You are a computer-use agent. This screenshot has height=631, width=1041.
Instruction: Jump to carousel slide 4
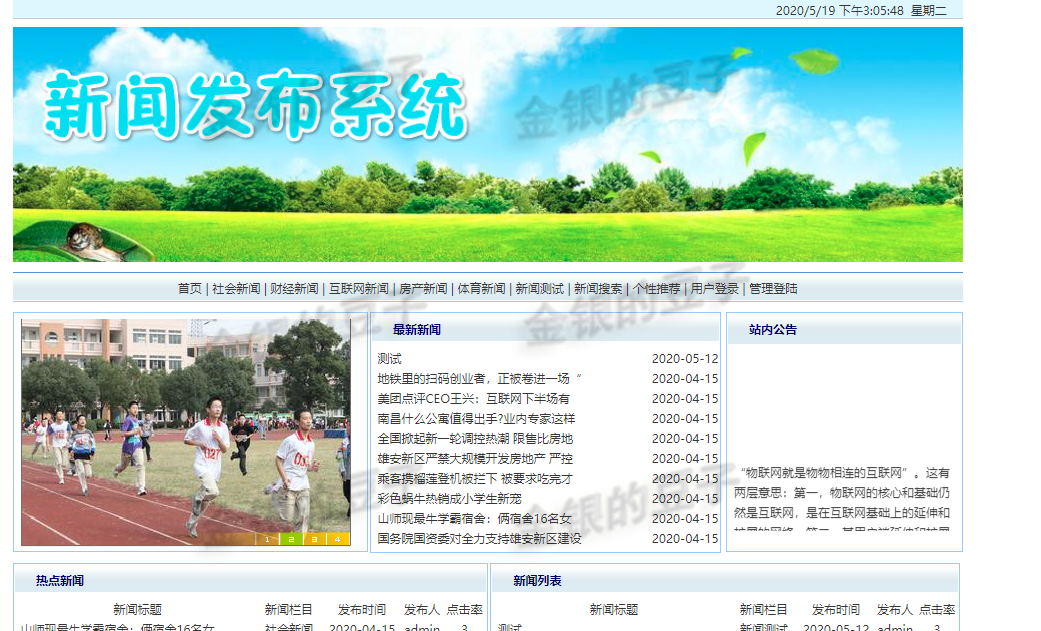pyautogui.click(x=337, y=538)
